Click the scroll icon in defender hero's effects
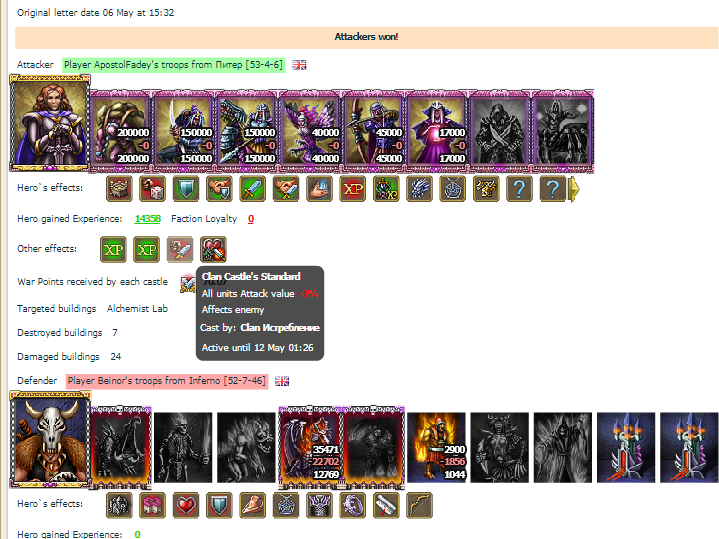 386,506
